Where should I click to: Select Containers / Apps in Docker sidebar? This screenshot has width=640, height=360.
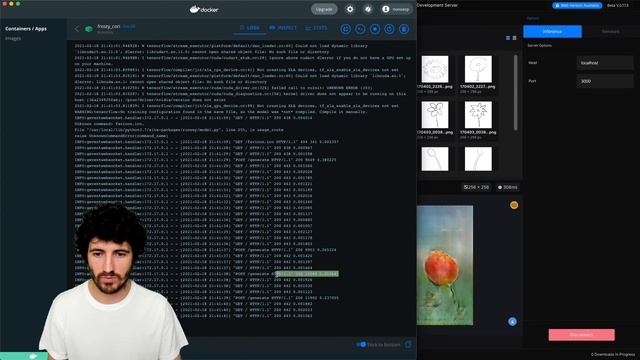pos(26,29)
